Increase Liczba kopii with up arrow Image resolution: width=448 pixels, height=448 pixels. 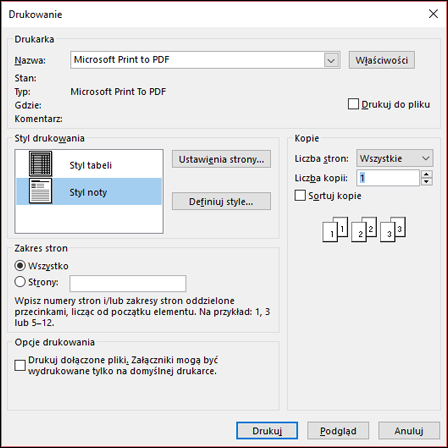pos(426,174)
